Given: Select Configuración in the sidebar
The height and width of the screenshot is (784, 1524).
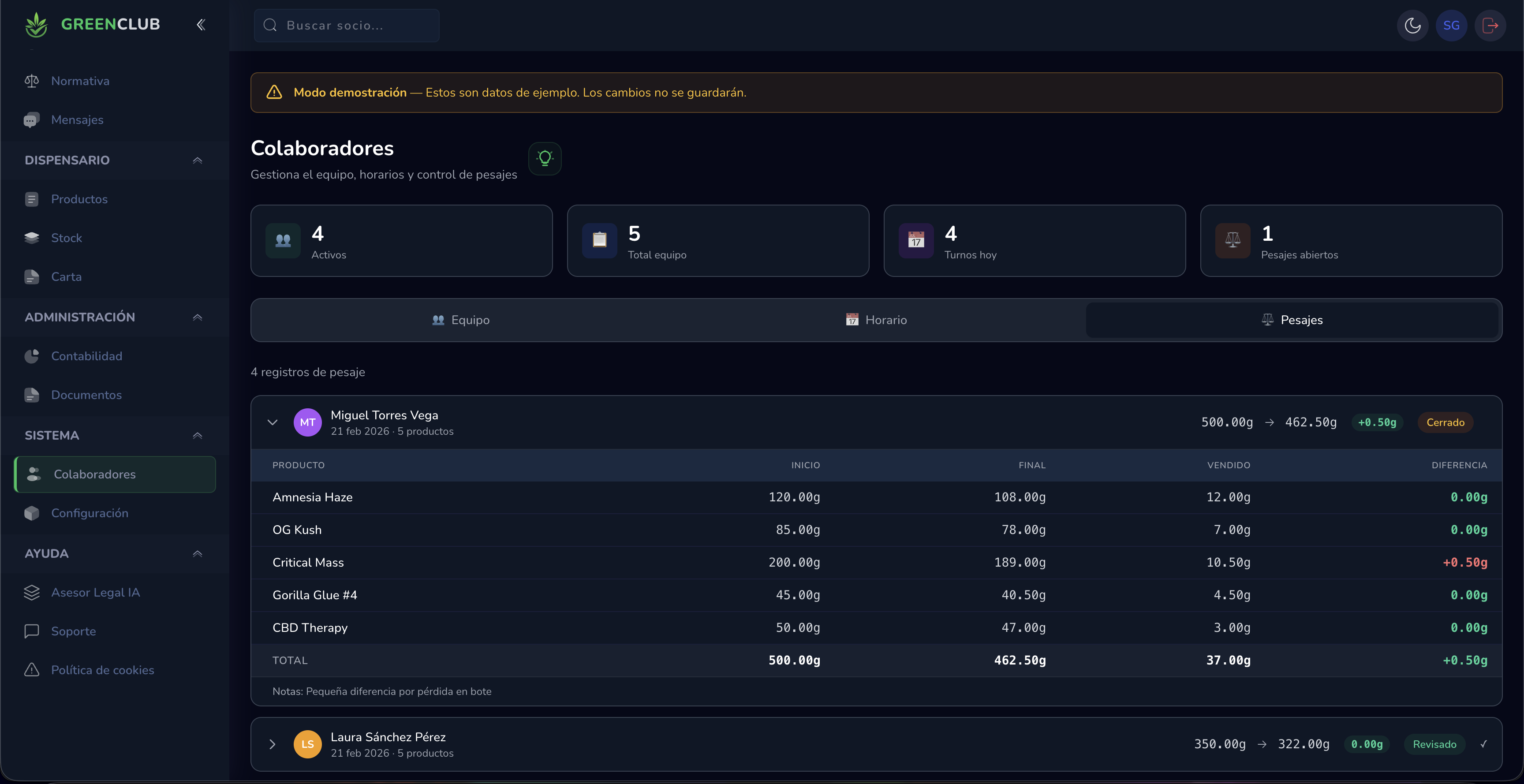Looking at the screenshot, I should pyautogui.click(x=90, y=512).
